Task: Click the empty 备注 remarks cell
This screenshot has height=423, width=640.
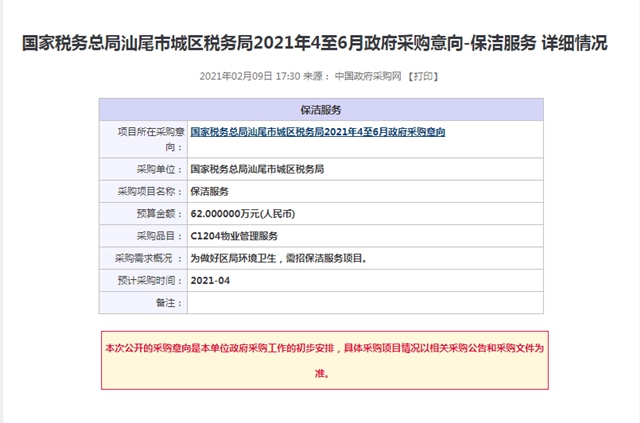Action: pos(364,302)
